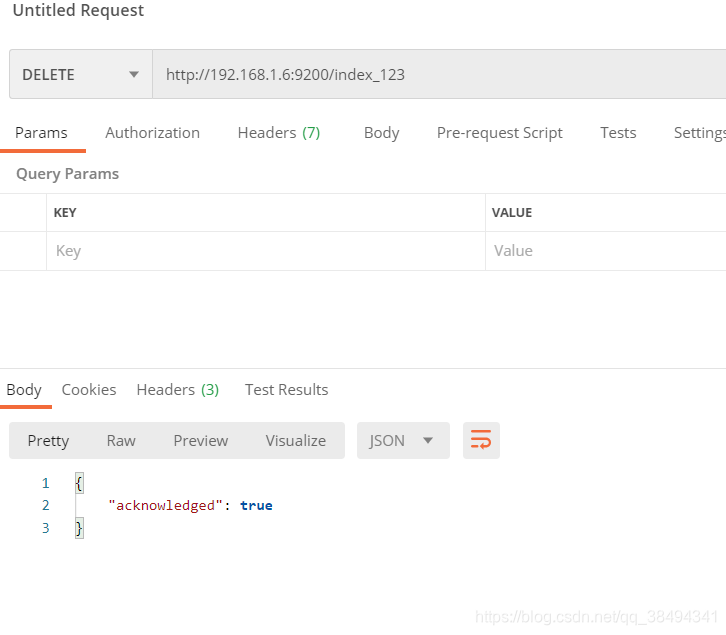
Task: Select the Raw response view
Action: tap(121, 440)
